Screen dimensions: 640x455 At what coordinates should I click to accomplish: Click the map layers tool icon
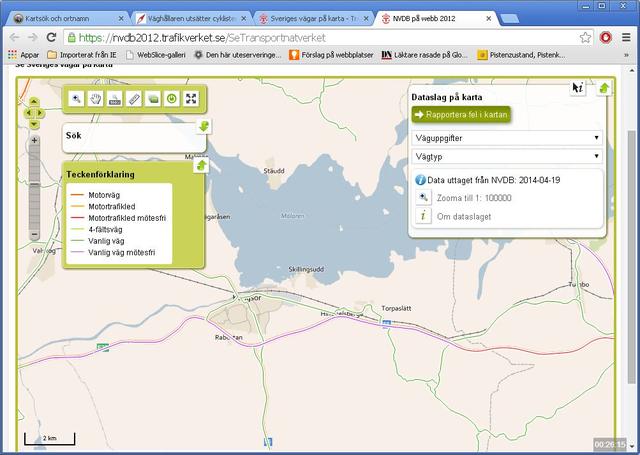pos(153,99)
